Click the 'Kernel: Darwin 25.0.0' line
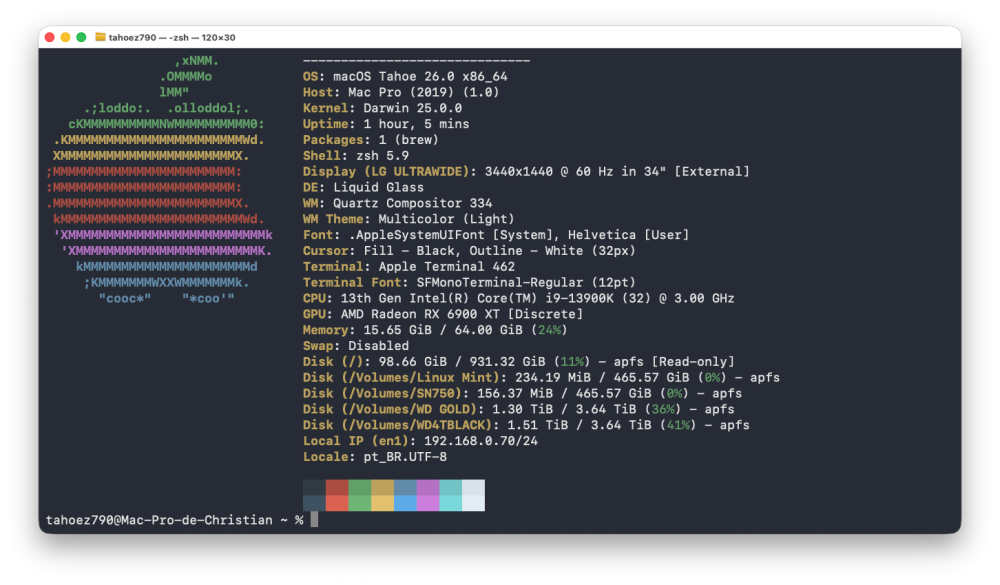1000x585 pixels. tap(382, 108)
